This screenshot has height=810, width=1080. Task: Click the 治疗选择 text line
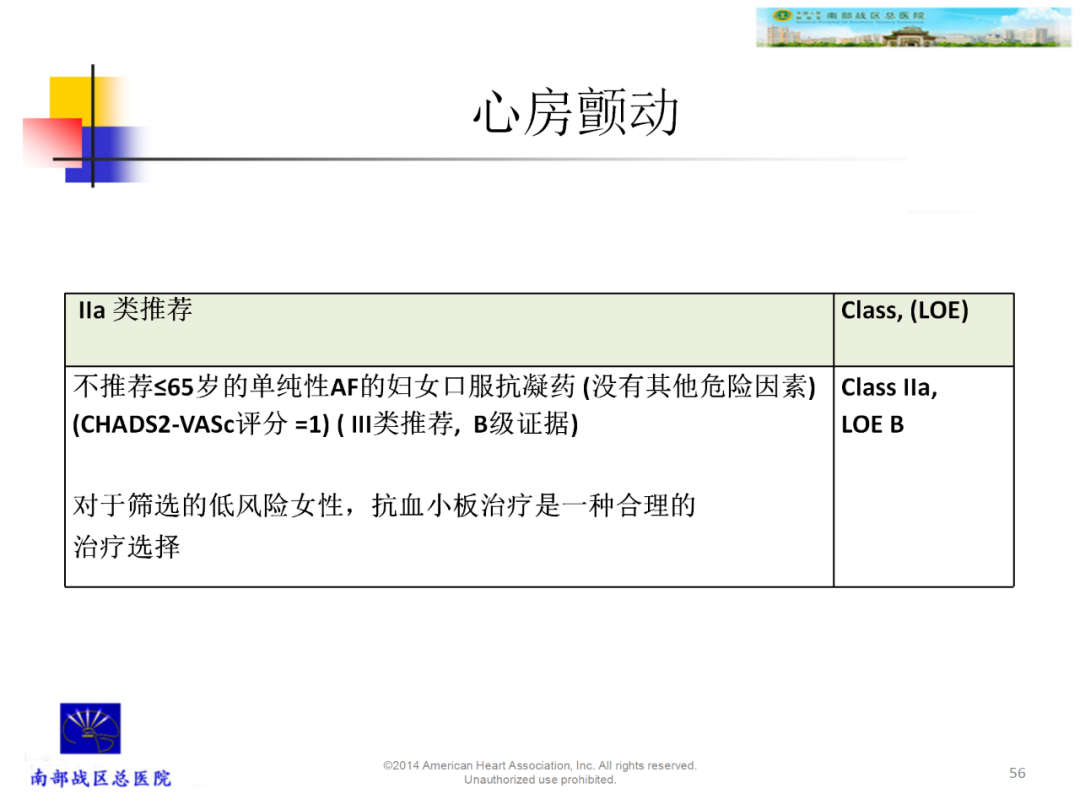pos(127,547)
